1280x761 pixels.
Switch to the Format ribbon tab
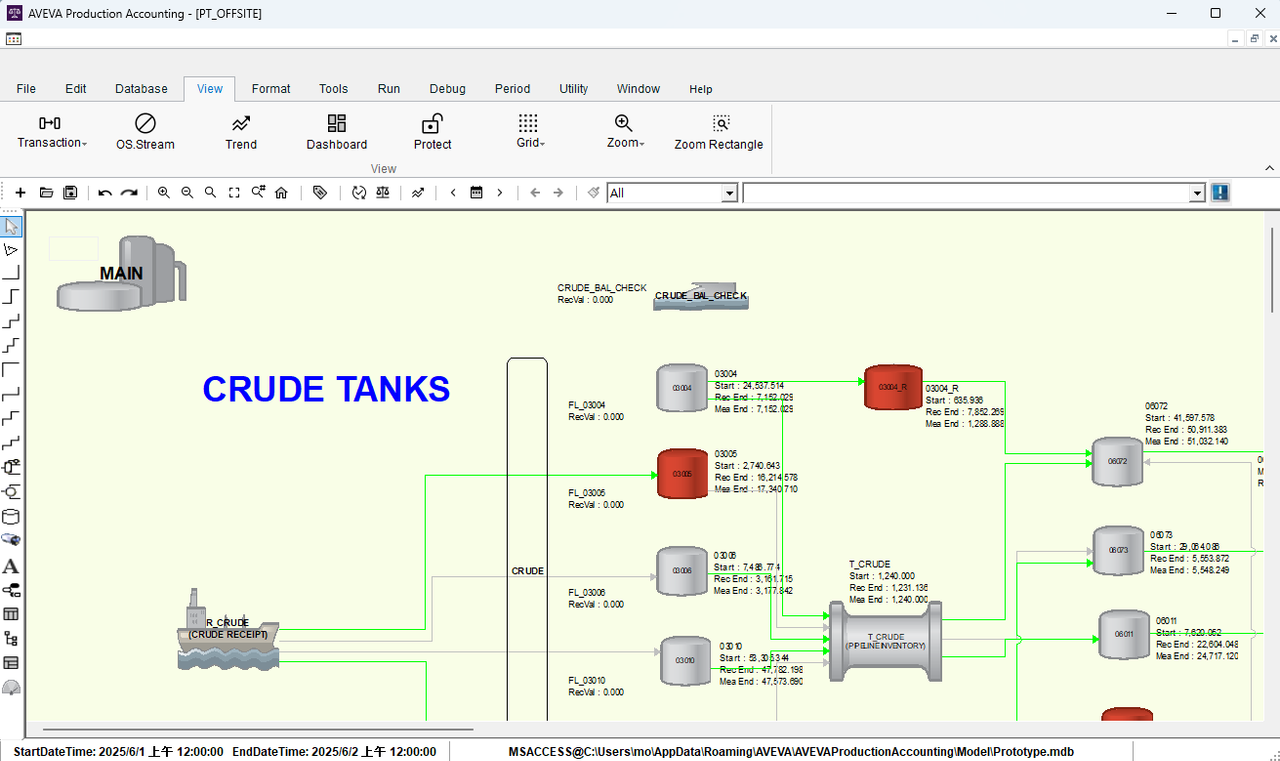[271, 88]
